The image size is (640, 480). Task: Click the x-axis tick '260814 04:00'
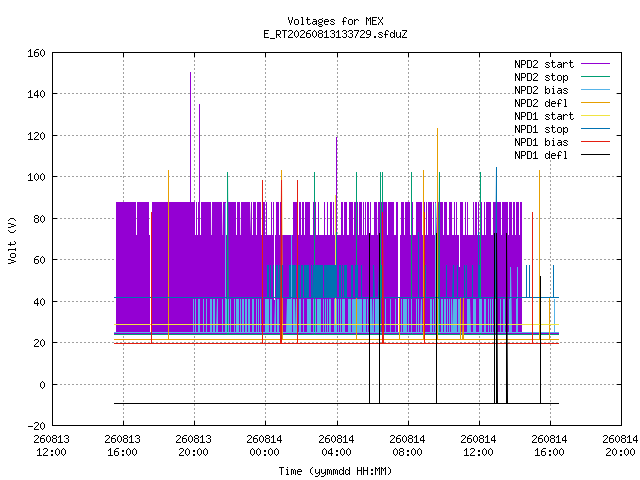[x=336, y=446]
